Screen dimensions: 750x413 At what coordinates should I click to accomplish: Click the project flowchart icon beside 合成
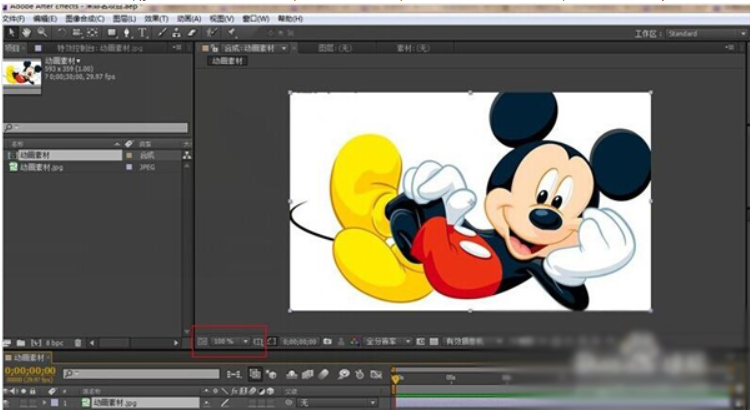pos(187,155)
